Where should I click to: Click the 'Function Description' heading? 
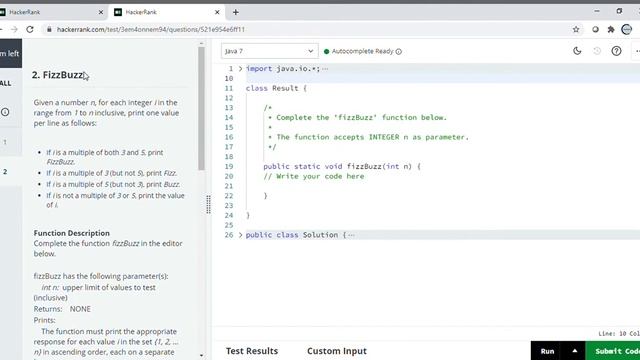pos(71,233)
